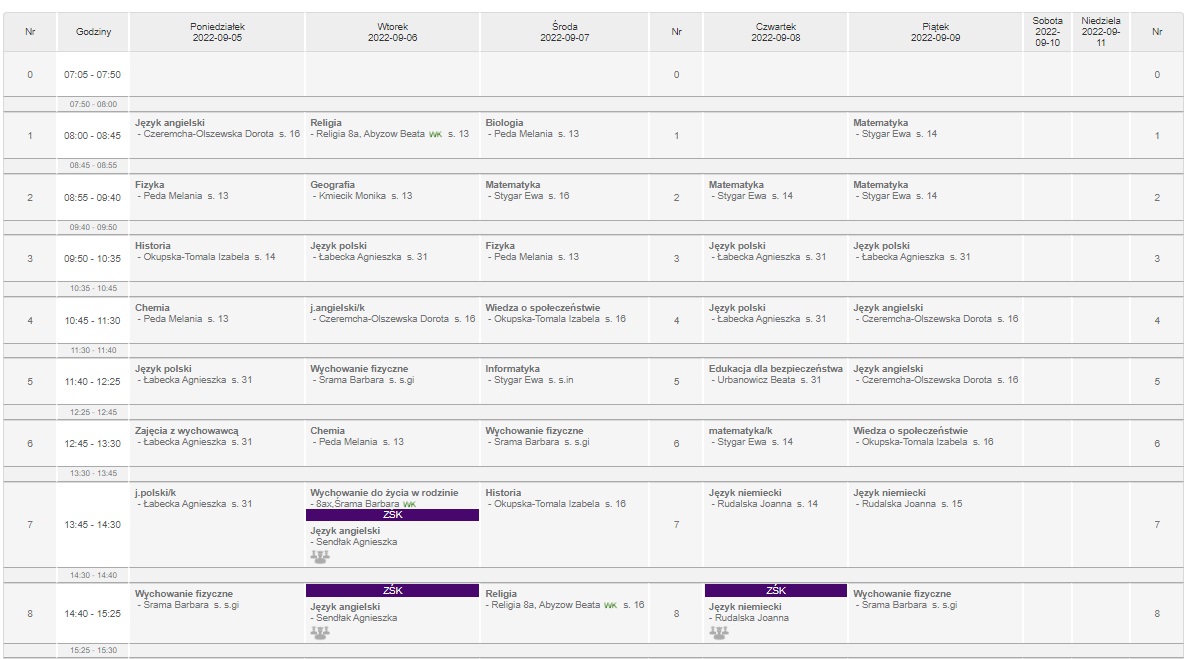Click WK marker in Wychowanie do życia w rodzinie
Image resolution: width=1194 pixels, height=659 pixels.
(409, 504)
